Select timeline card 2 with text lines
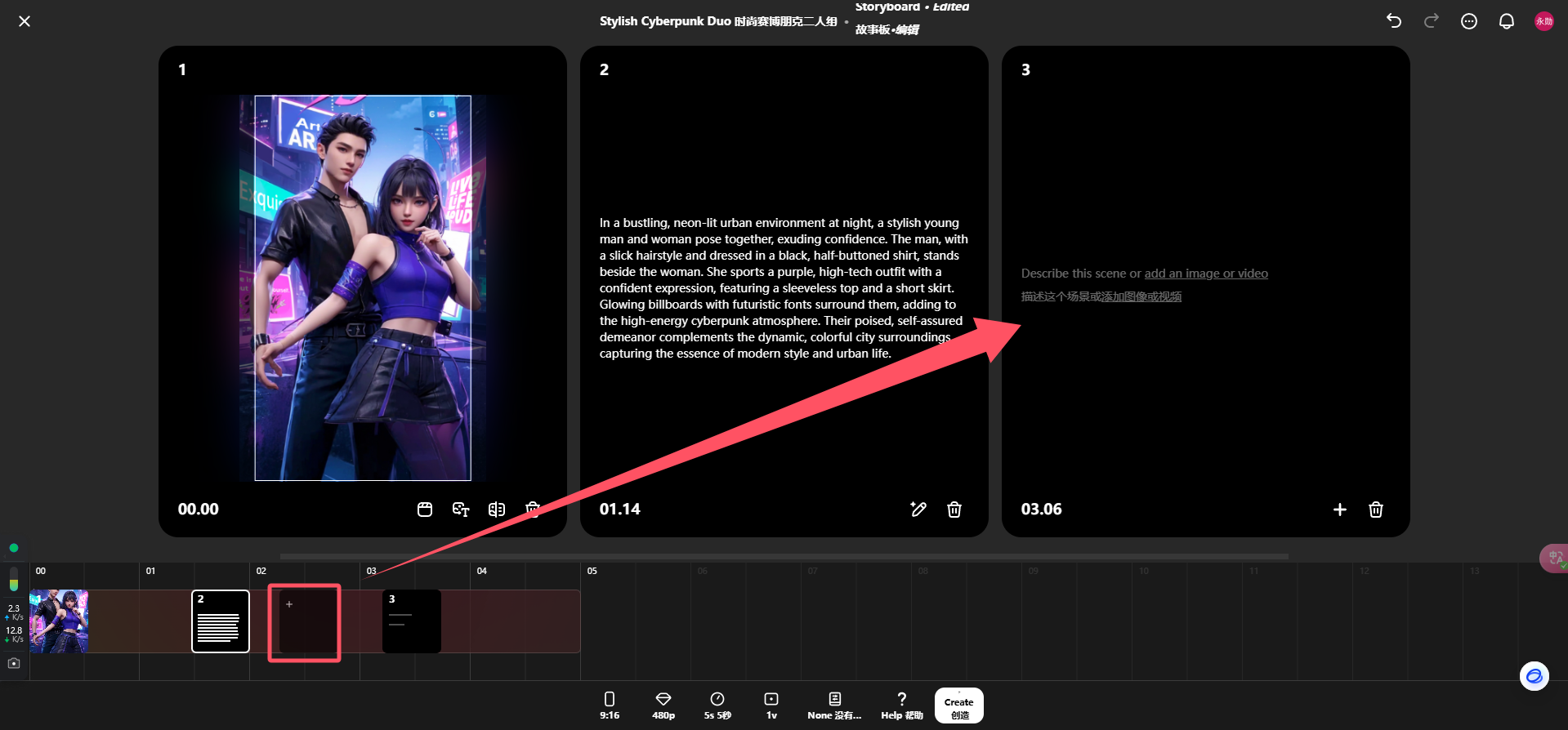The height and width of the screenshot is (730, 1568). pos(221,621)
